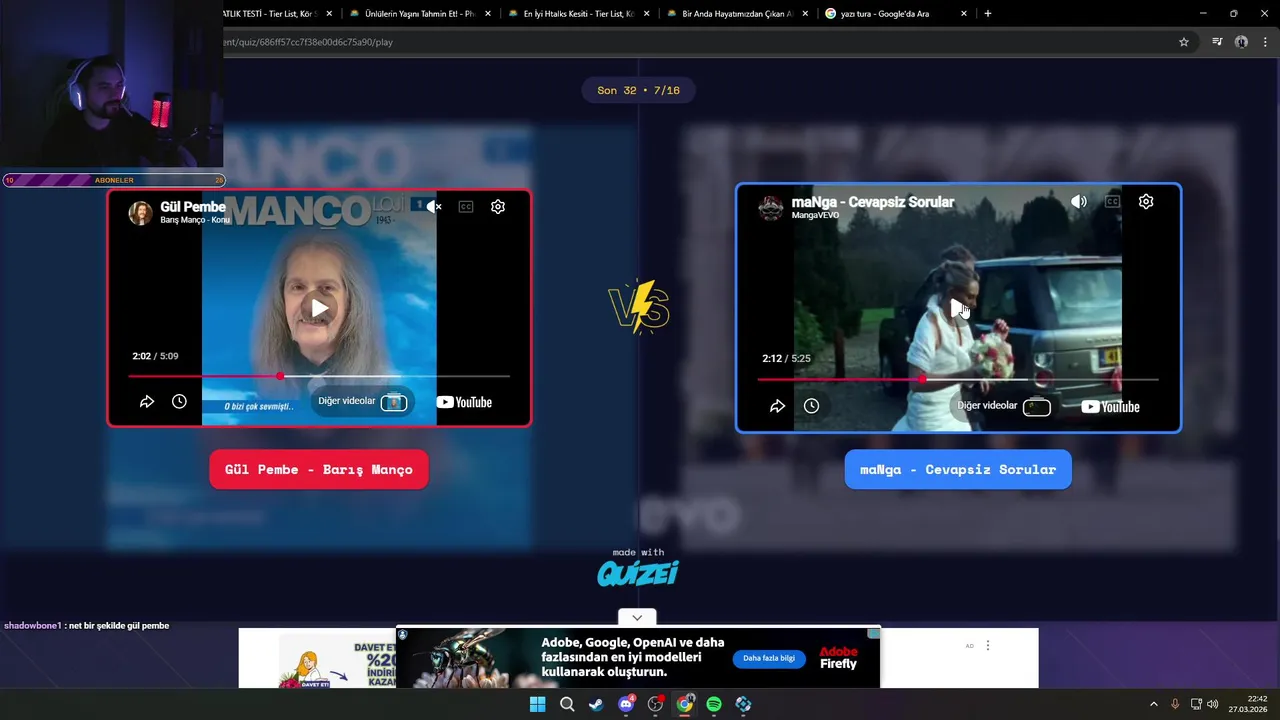Share the maNga video

coord(777,406)
